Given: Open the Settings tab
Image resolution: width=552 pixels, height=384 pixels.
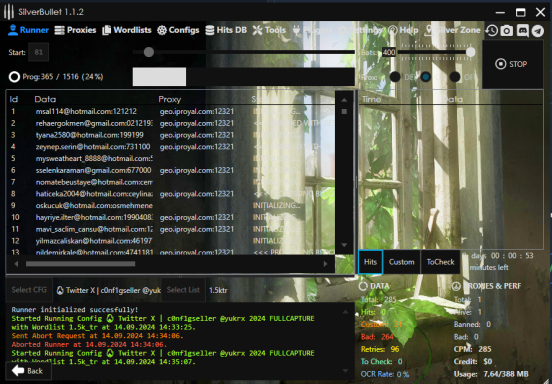Looking at the screenshot, I should (360, 30).
